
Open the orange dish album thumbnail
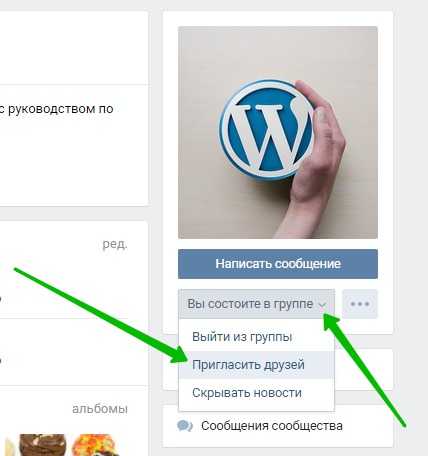pyautogui.click(x=95, y=445)
